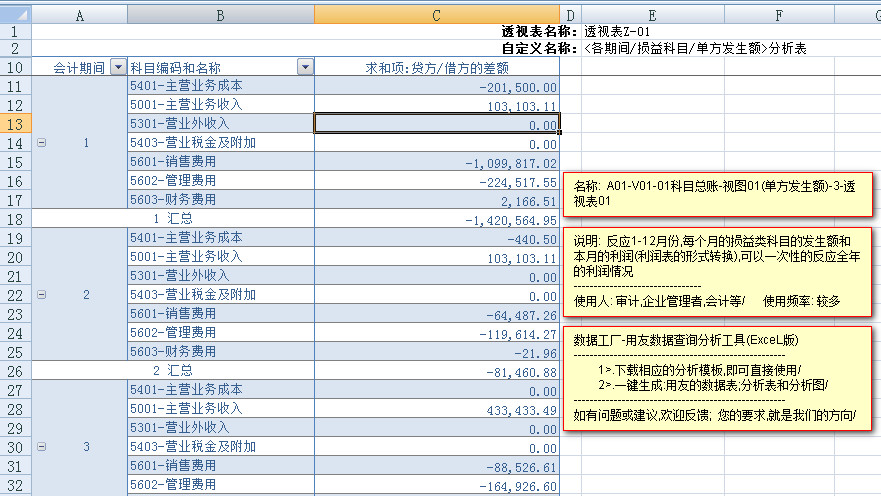Screen dimensions: 881x496
Task: Select row 13 header
Action: 15,124
